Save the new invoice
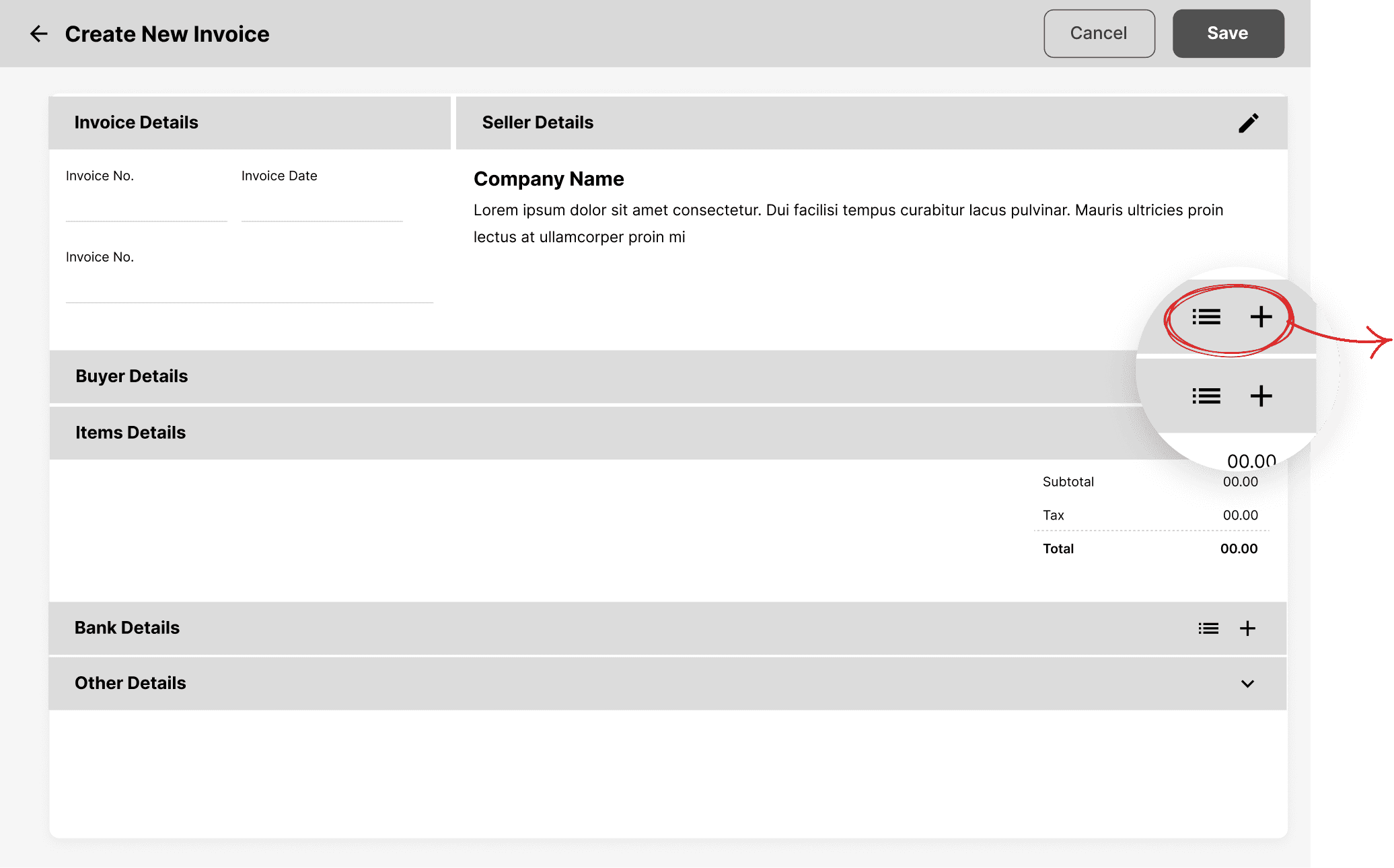Screen dimensions: 1394x868 point(1228,34)
